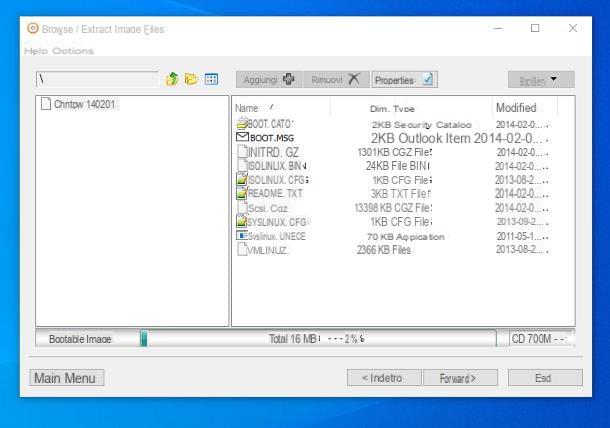The width and height of the screenshot is (610, 428).
Task: Open the Help menu
Action: point(36,51)
